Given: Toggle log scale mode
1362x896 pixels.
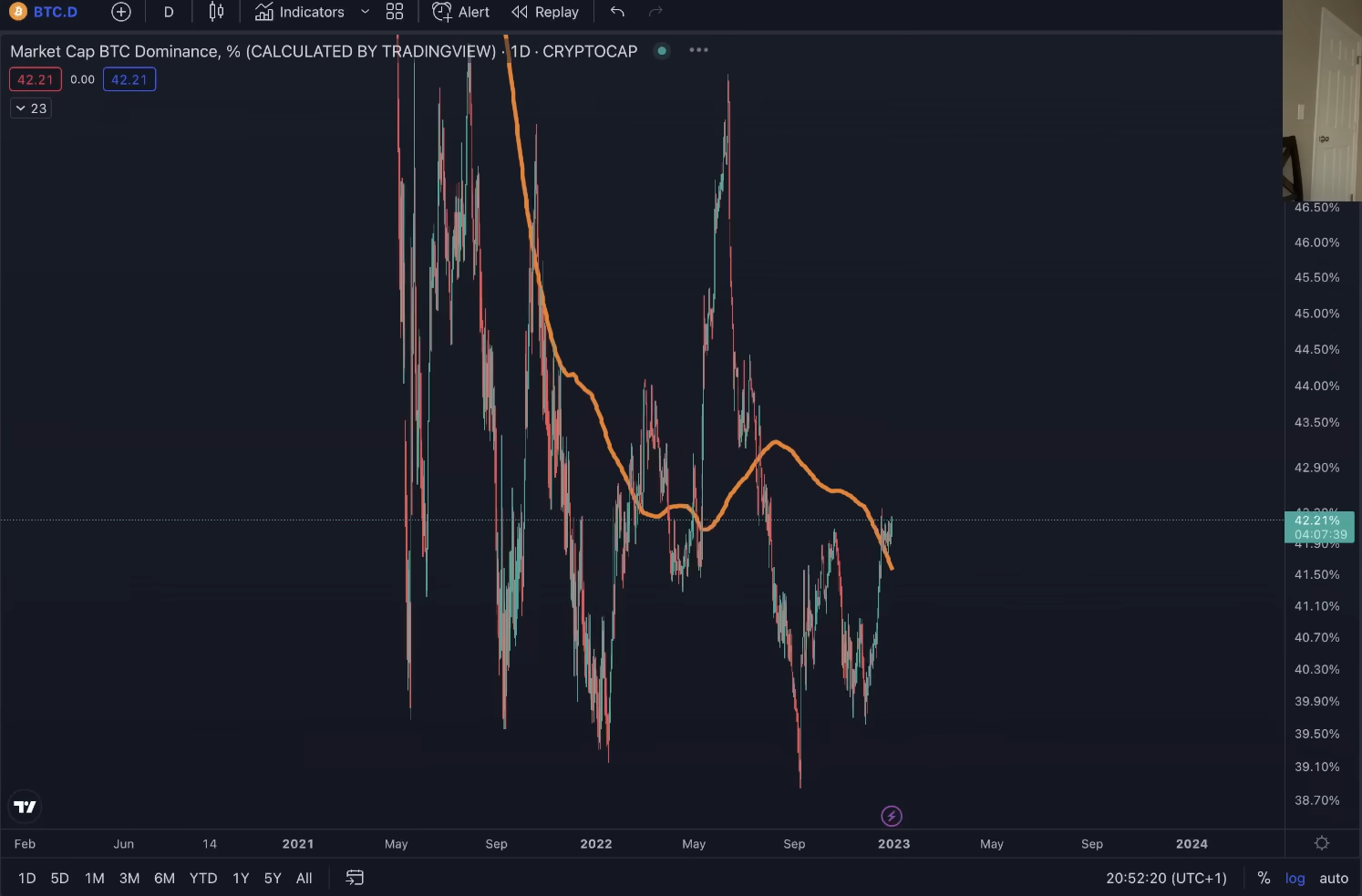Looking at the screenshot, I should click(1295, 878).
